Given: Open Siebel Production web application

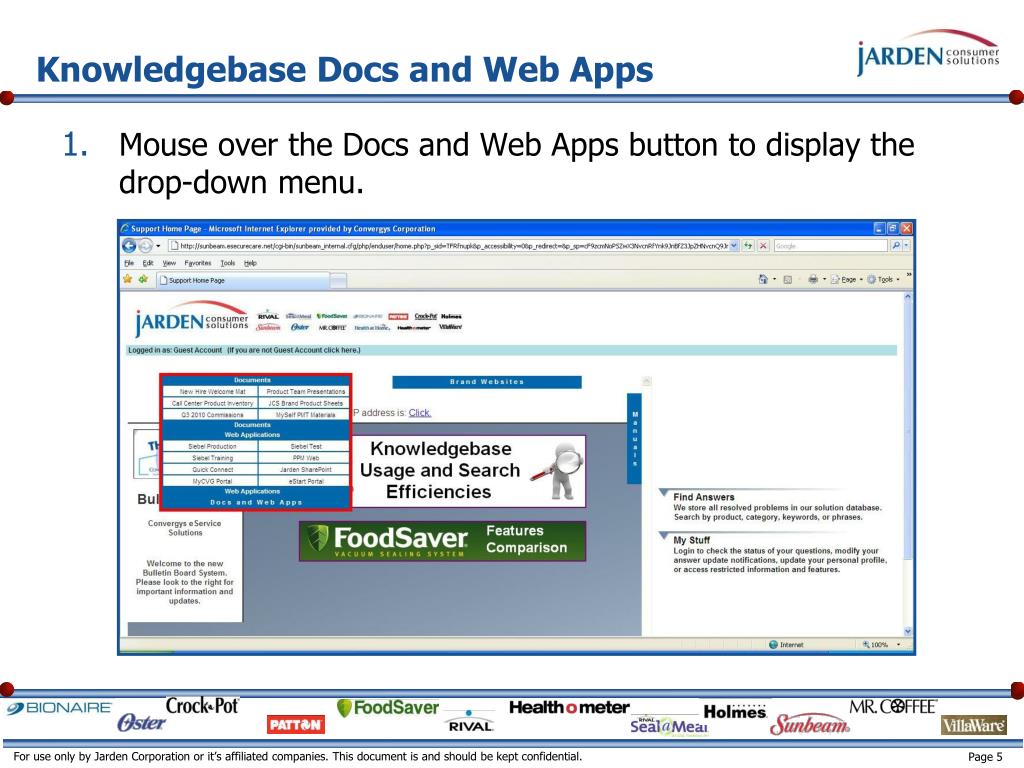Looking at the screenshot, I should [x=212, y=447].
